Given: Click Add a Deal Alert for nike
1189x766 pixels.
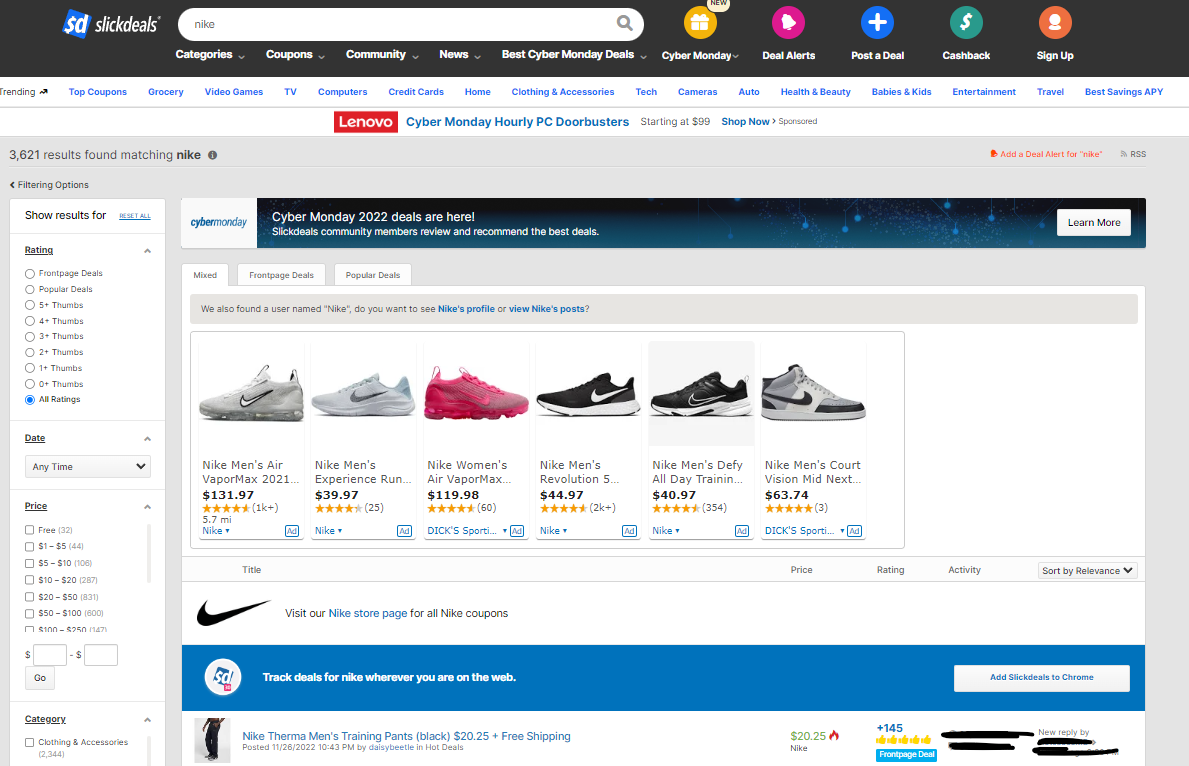Looking at the screenshot, I should 1046,154.
